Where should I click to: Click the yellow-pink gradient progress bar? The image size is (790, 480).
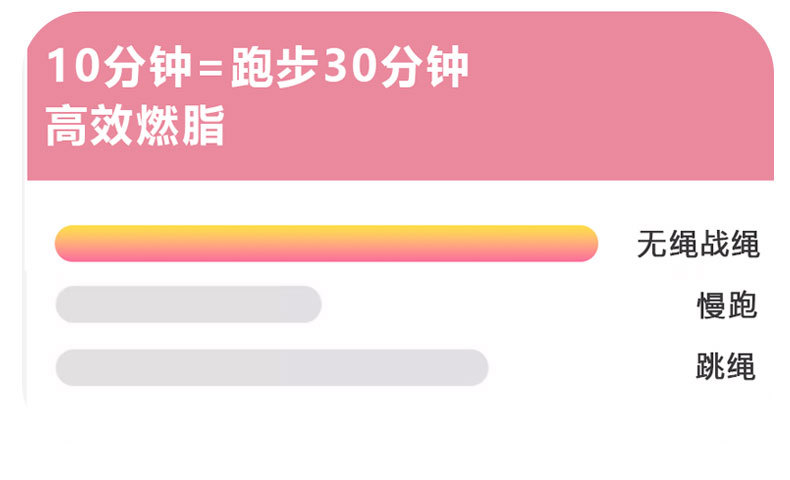pyautogui.click(x=326, y=243)
